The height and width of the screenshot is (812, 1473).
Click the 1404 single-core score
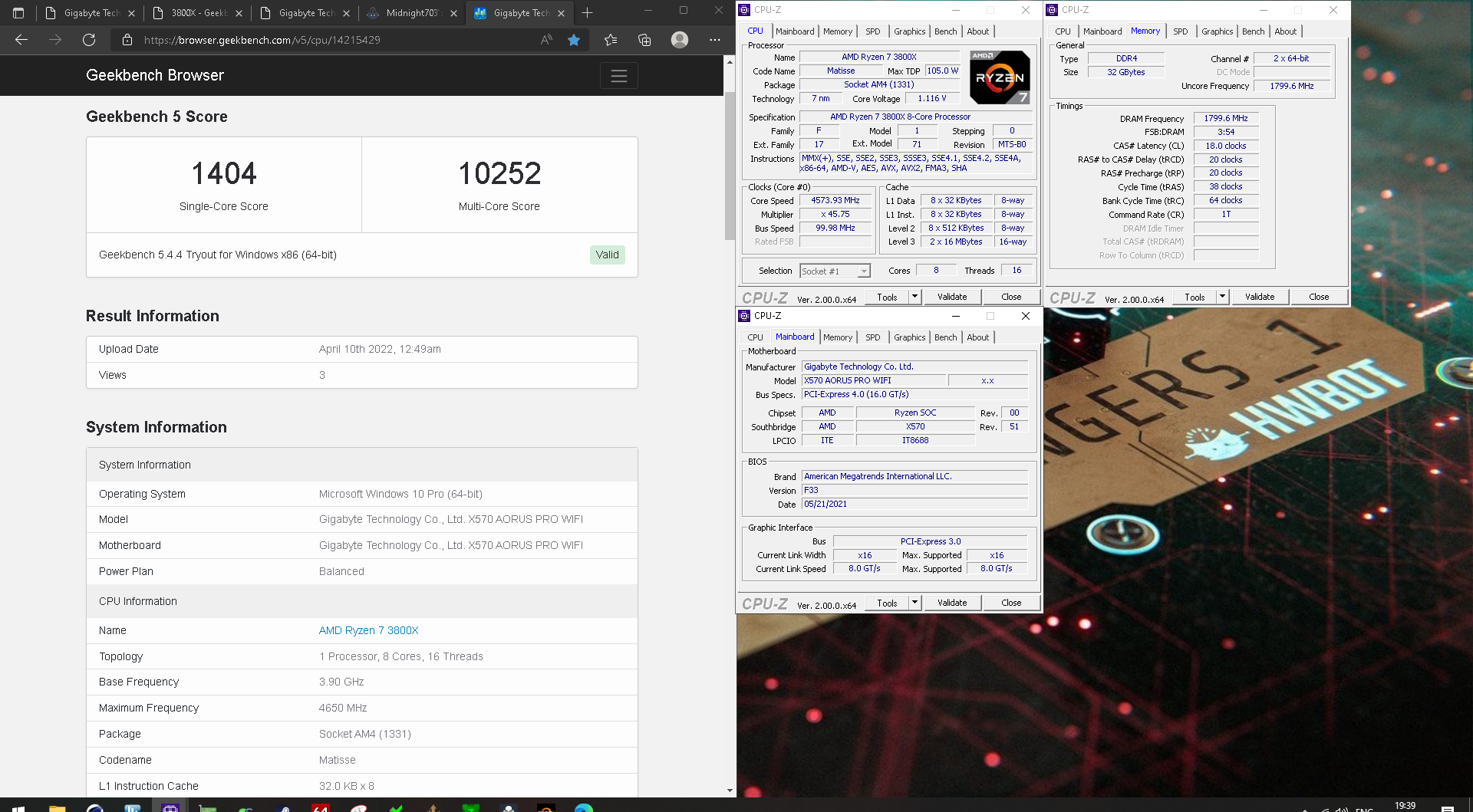point(224,173)
